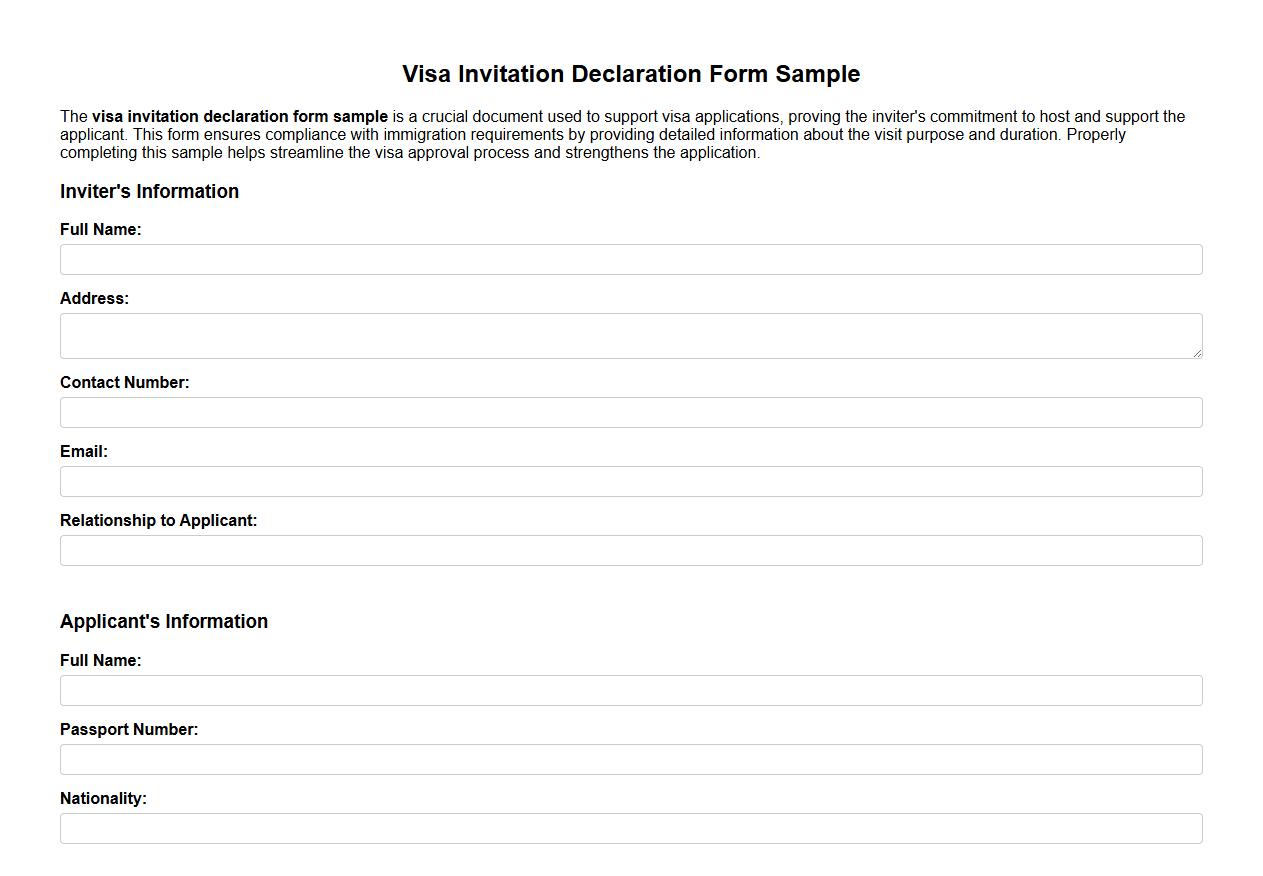Image resolution: width=1263 pixels, height=876 pixels.
Task: Click the Full Name label under Inviter's Information
Action: tap(101, 229)
